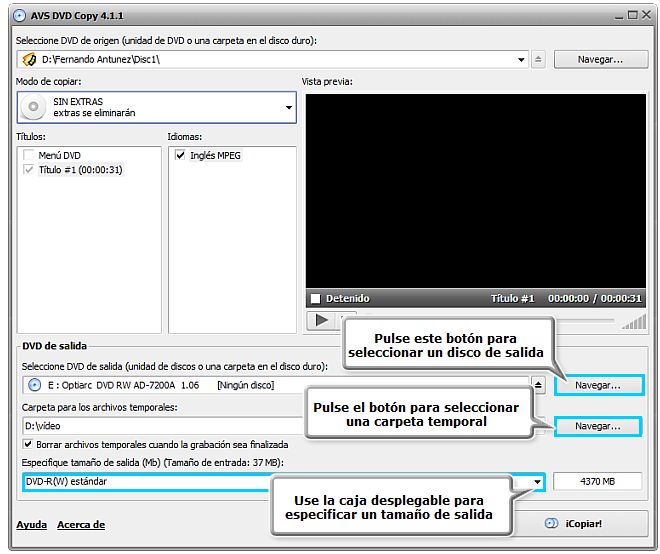The height and width of the screenshot is (554, 660).
Task: Open the source DVD path dropdown
Action: (521, 60)
